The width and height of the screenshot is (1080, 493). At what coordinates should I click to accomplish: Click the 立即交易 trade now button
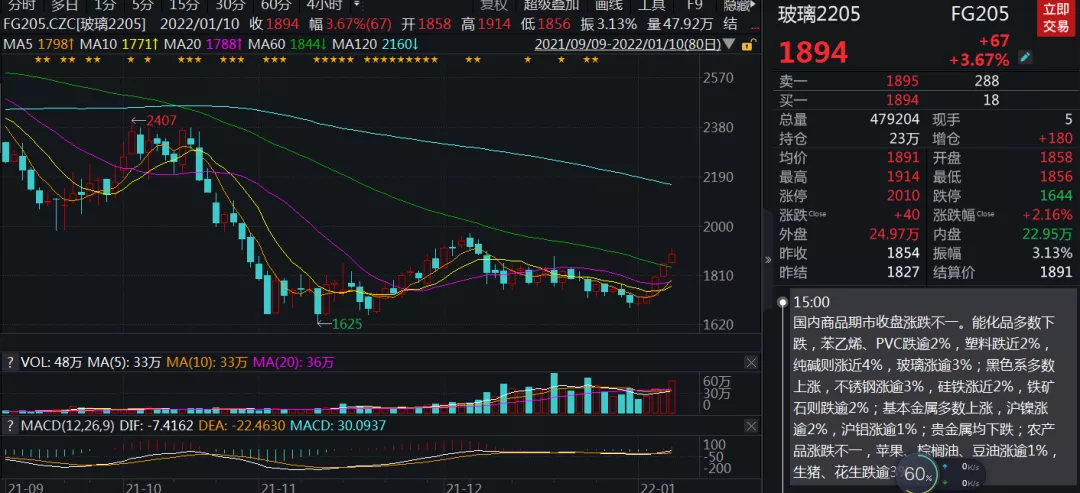click(1055, 18)
